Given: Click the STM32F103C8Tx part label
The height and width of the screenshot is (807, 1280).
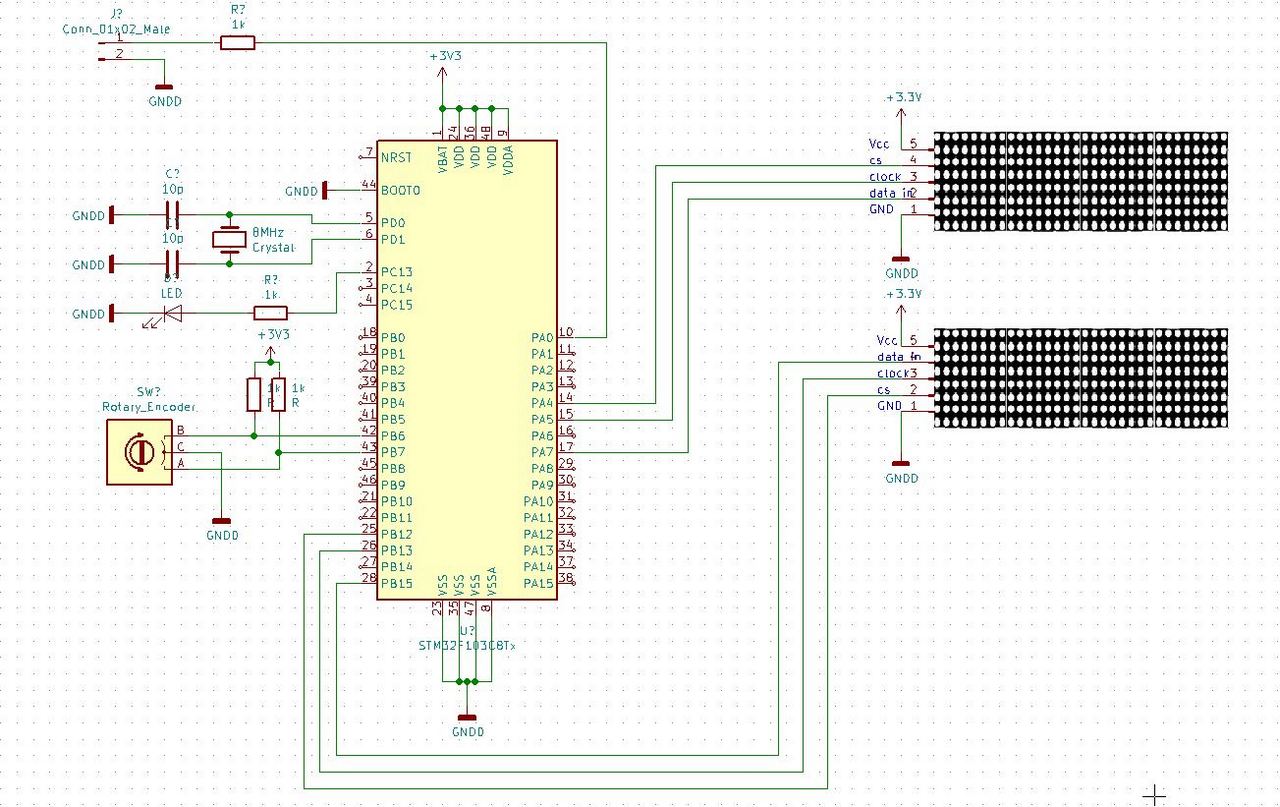Looking at the screenshot, I should pos(467,645).
